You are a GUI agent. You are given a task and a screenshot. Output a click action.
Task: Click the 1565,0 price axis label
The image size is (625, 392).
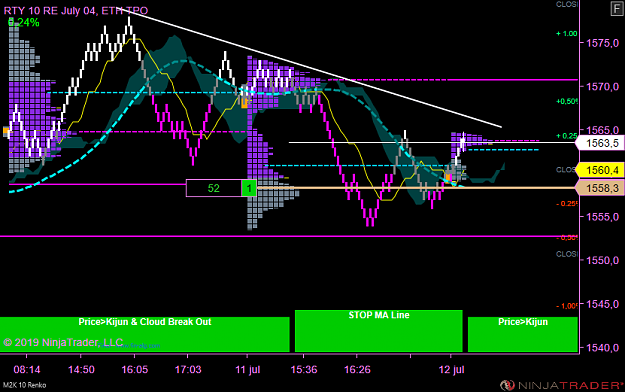tap(602, 130)
